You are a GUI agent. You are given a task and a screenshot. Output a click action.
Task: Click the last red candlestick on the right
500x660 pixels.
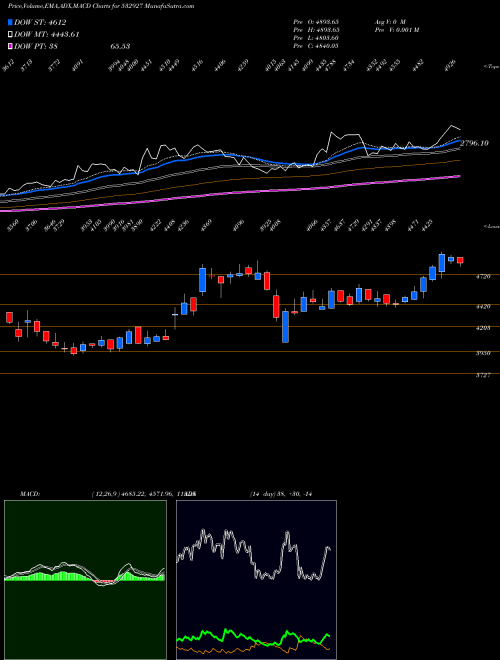coord(460,261)
